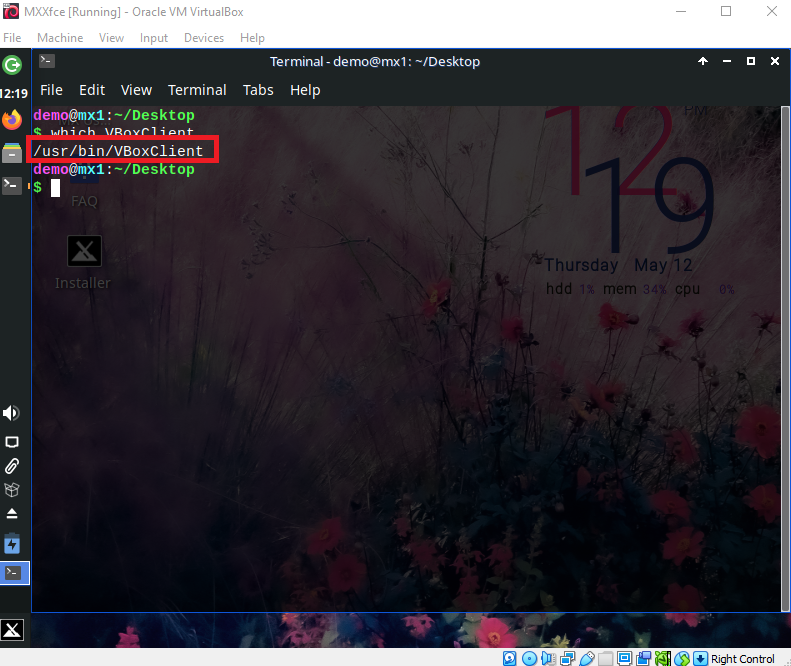Click the VirtualBox logo in title bar

(11, 11)
